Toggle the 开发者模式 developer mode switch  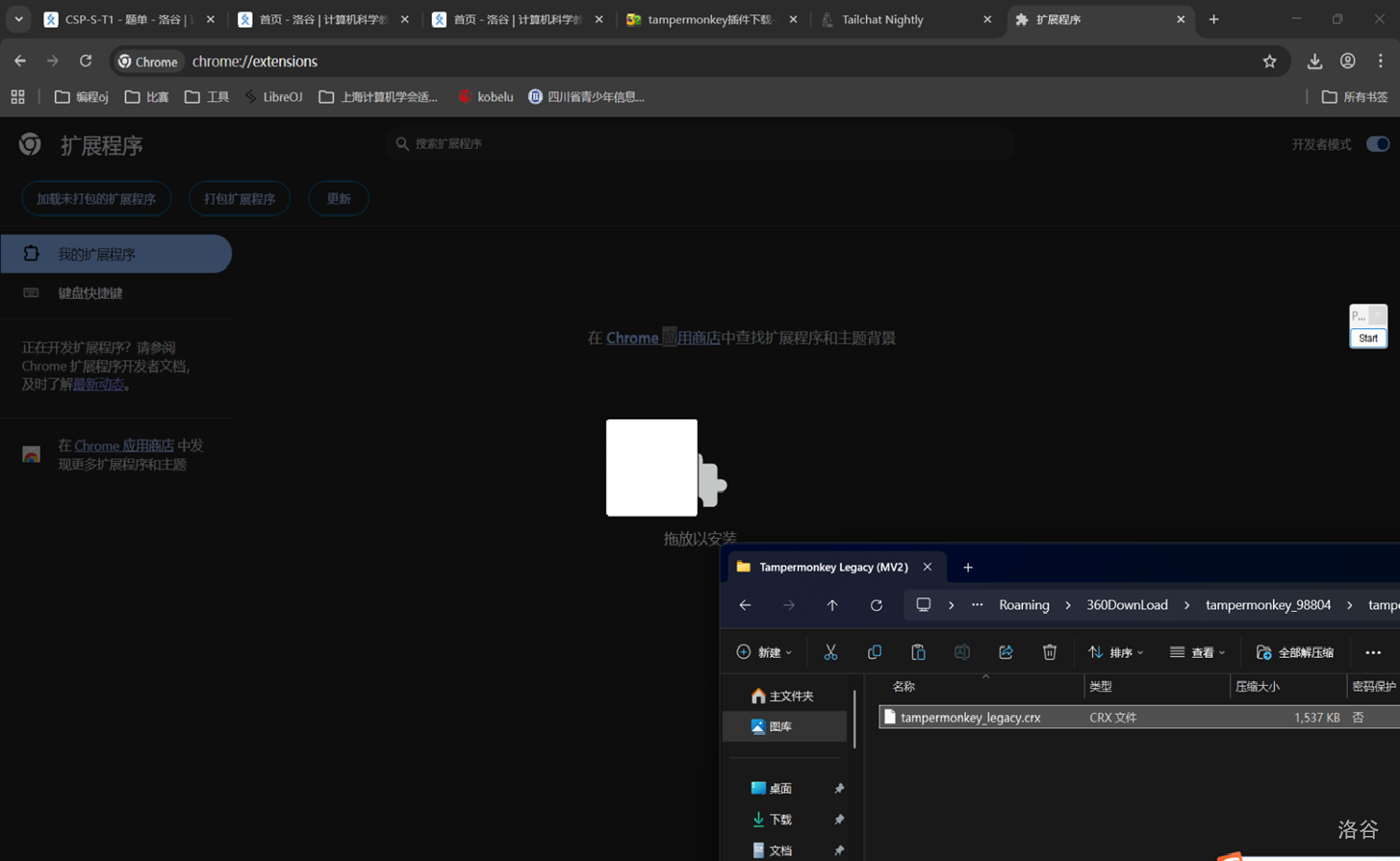pyautogui.click(x=1377, y=144)
